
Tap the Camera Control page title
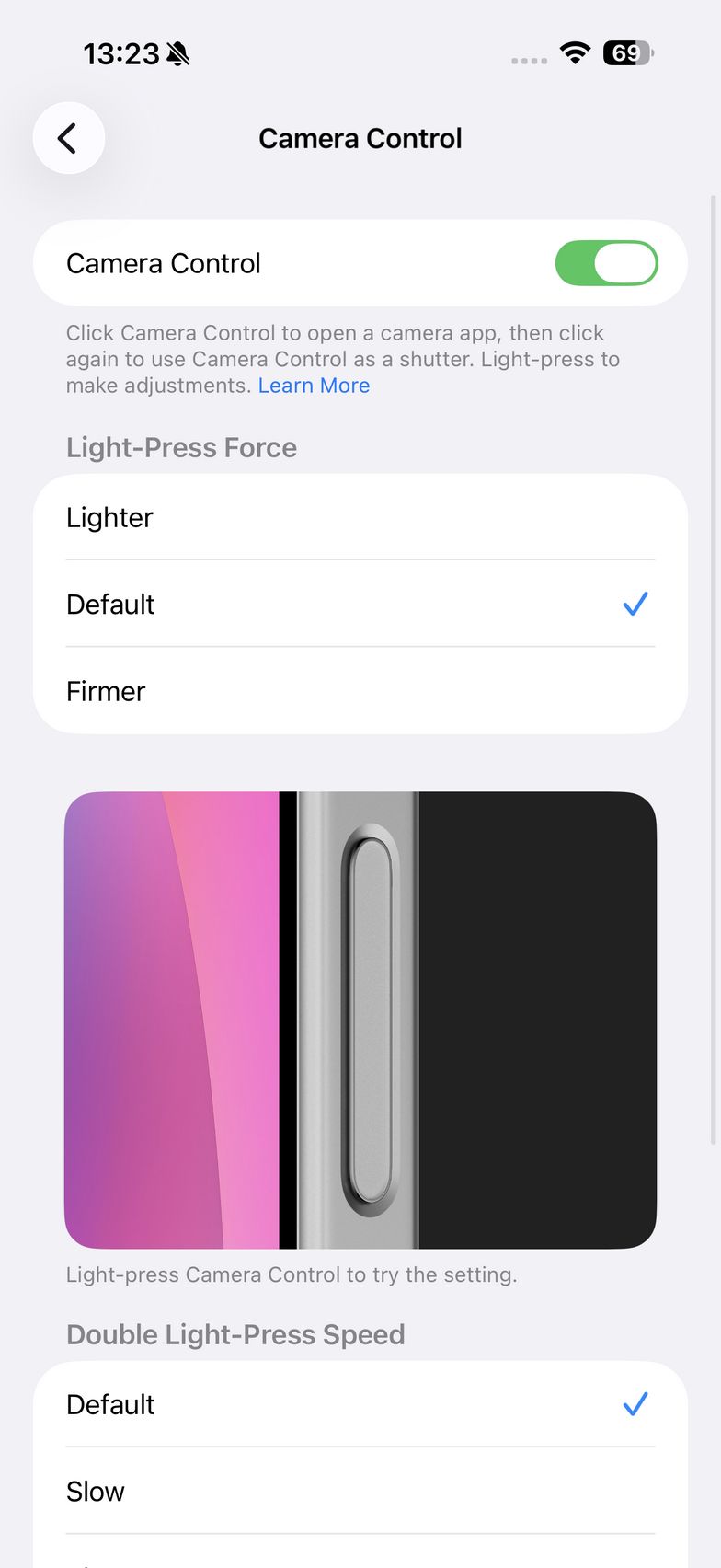click(x=360, y=138)
